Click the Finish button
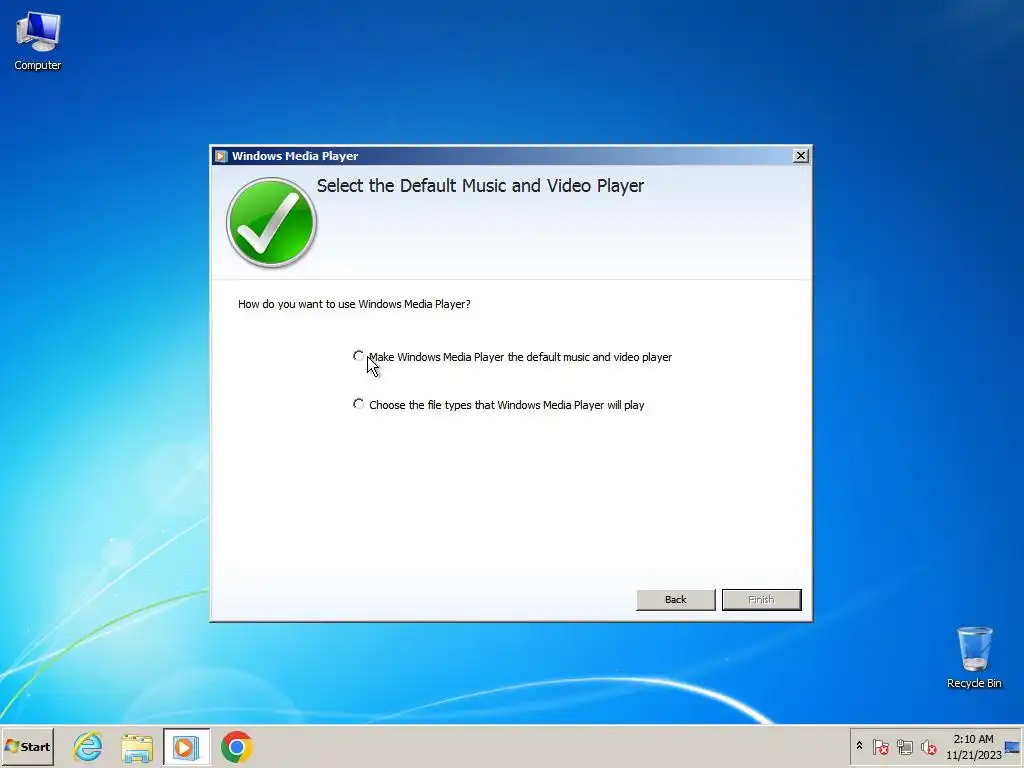 [761, 600]
